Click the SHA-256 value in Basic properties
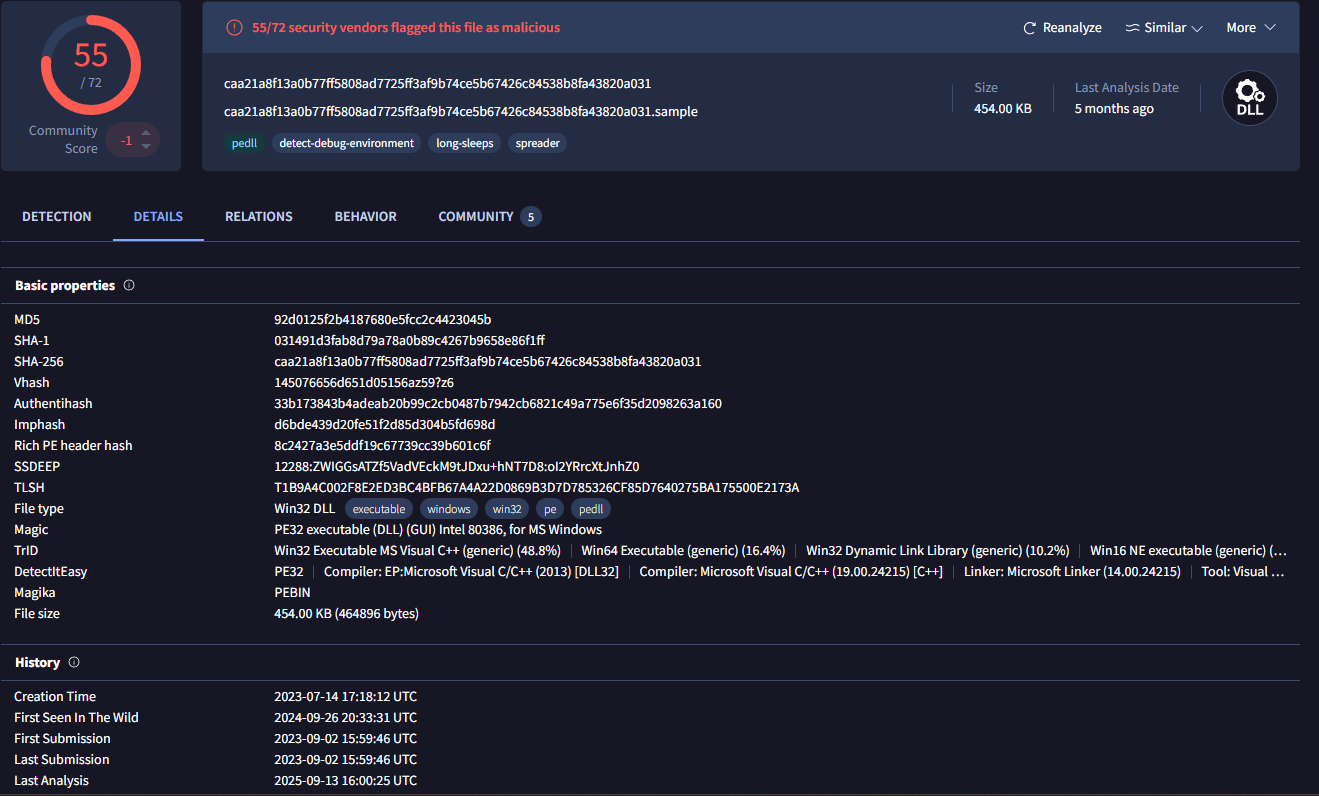Viewport: 1319px width, 796px height. (x=488, y=362)
